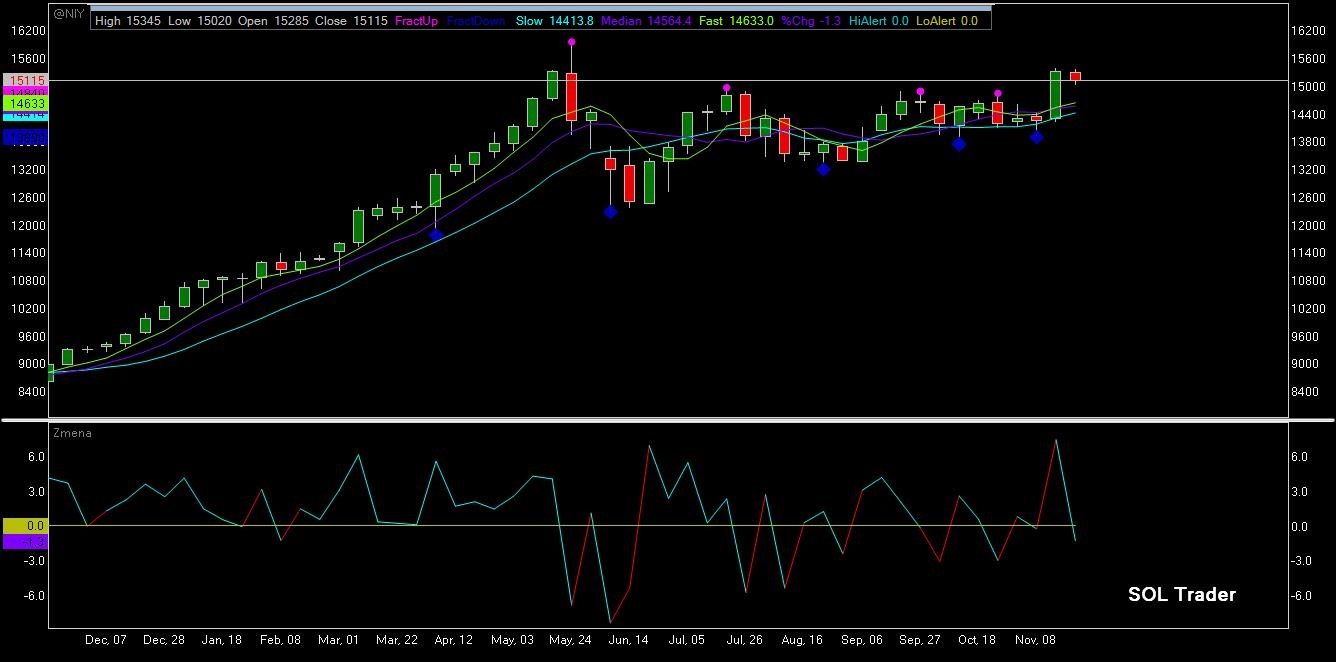Viewport: 1336px width, 662px height.
Task: Click the fractal-up dot above the Sep 27 candle
Action: click(x=920, y=91)
